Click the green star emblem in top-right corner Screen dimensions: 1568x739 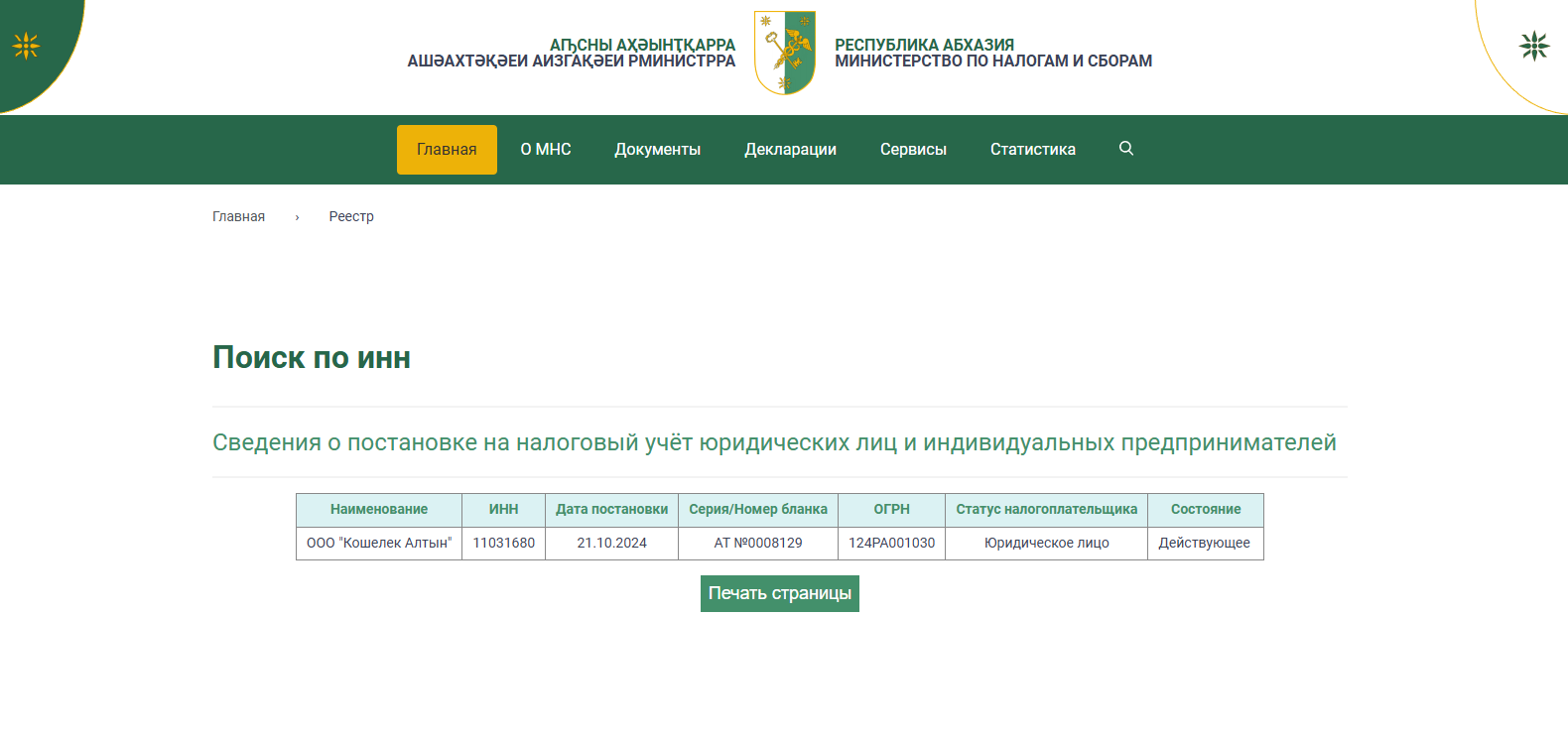click(x=1533, y=46)
